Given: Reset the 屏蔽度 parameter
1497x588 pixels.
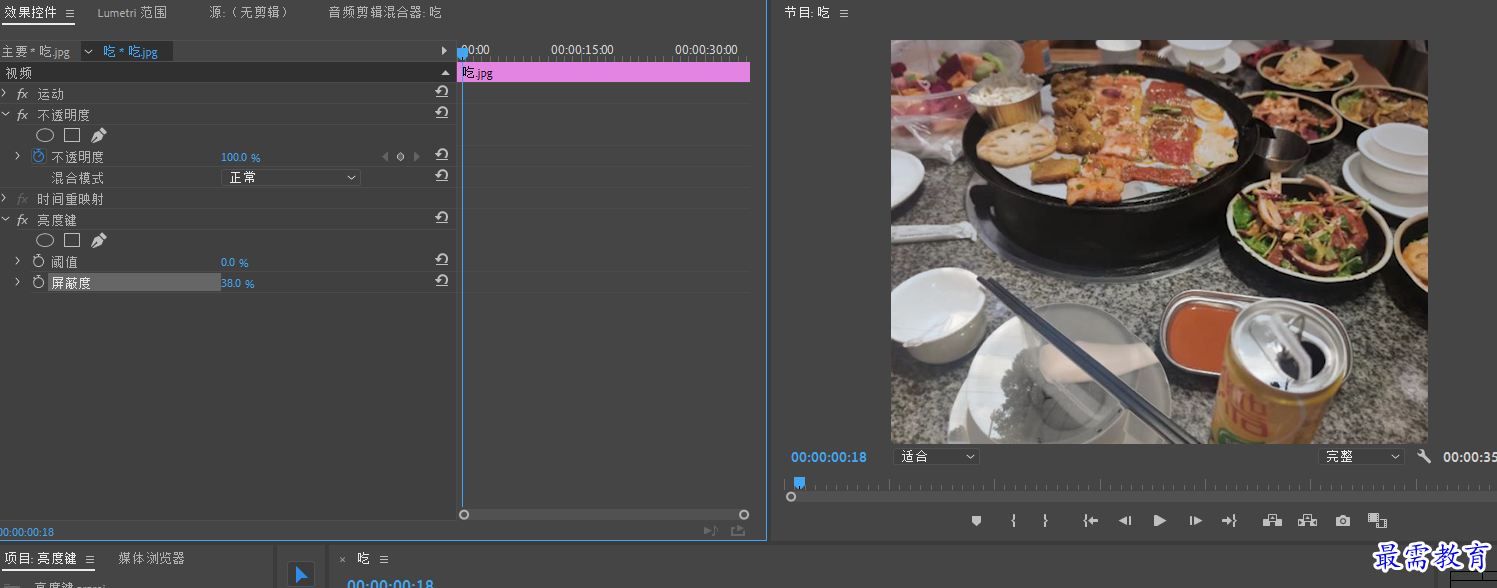Looking at the screenshot, I should (441, 282).
